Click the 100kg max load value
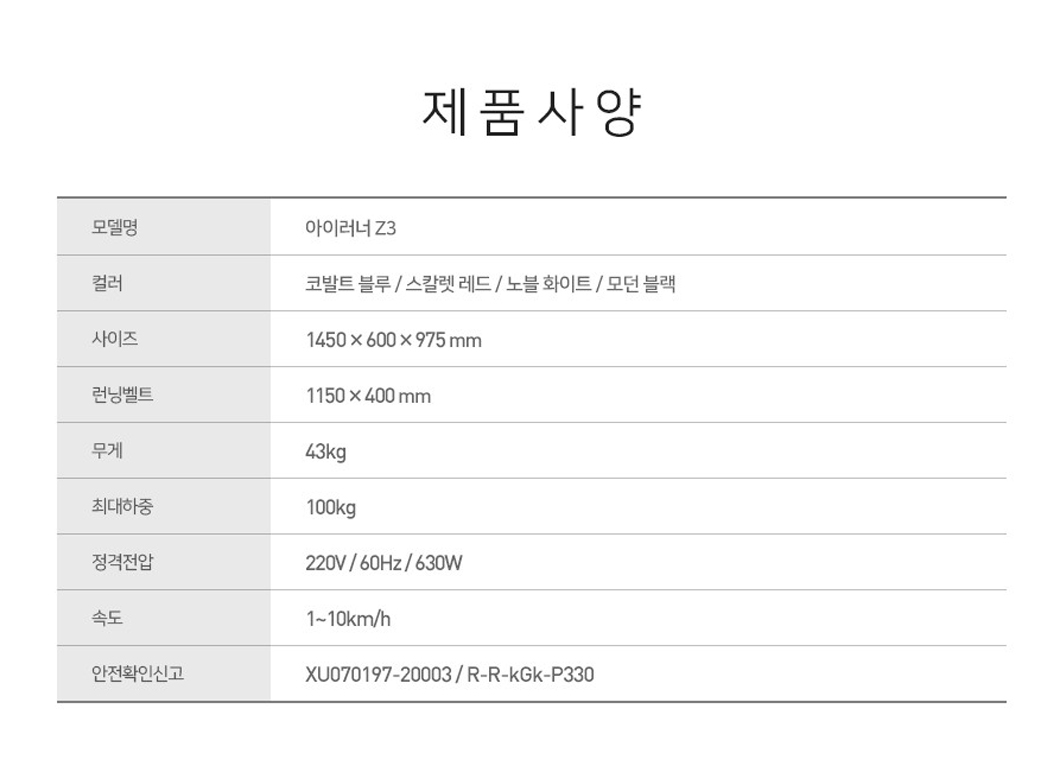This screenshot has width=1061, height=770. pyautogui.click(x=331, y=507)
